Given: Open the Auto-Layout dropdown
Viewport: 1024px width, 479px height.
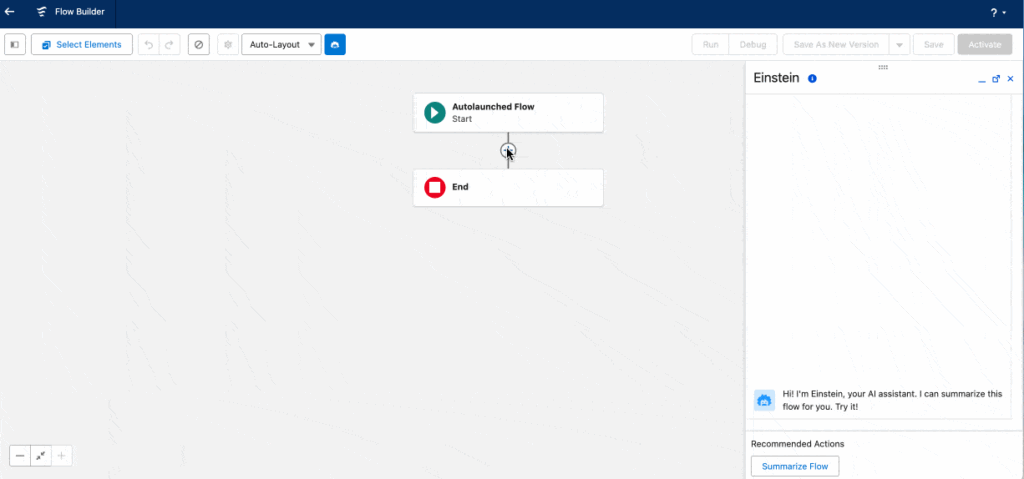Looking at the screenshot, I should pos(281,45).
